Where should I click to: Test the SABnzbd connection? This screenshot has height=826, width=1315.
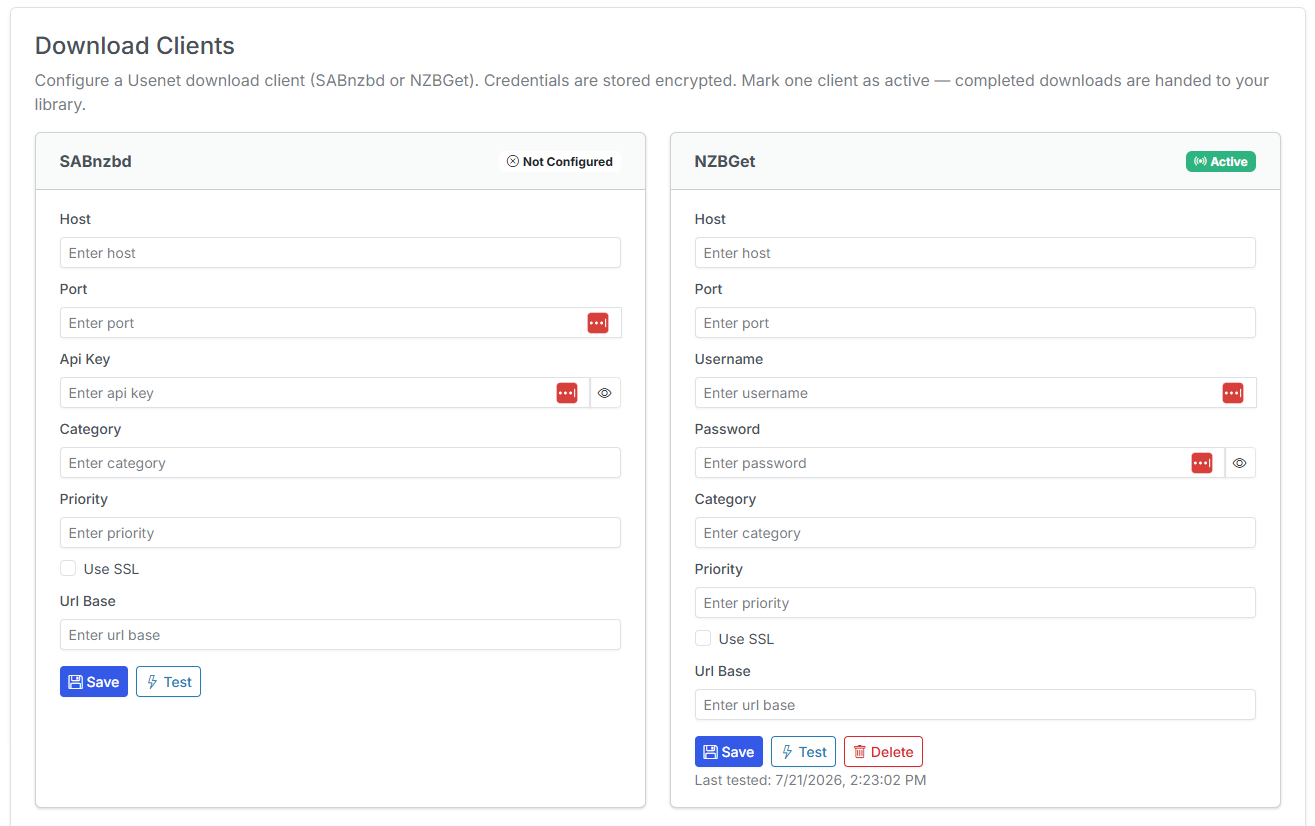tap(168, 682)
